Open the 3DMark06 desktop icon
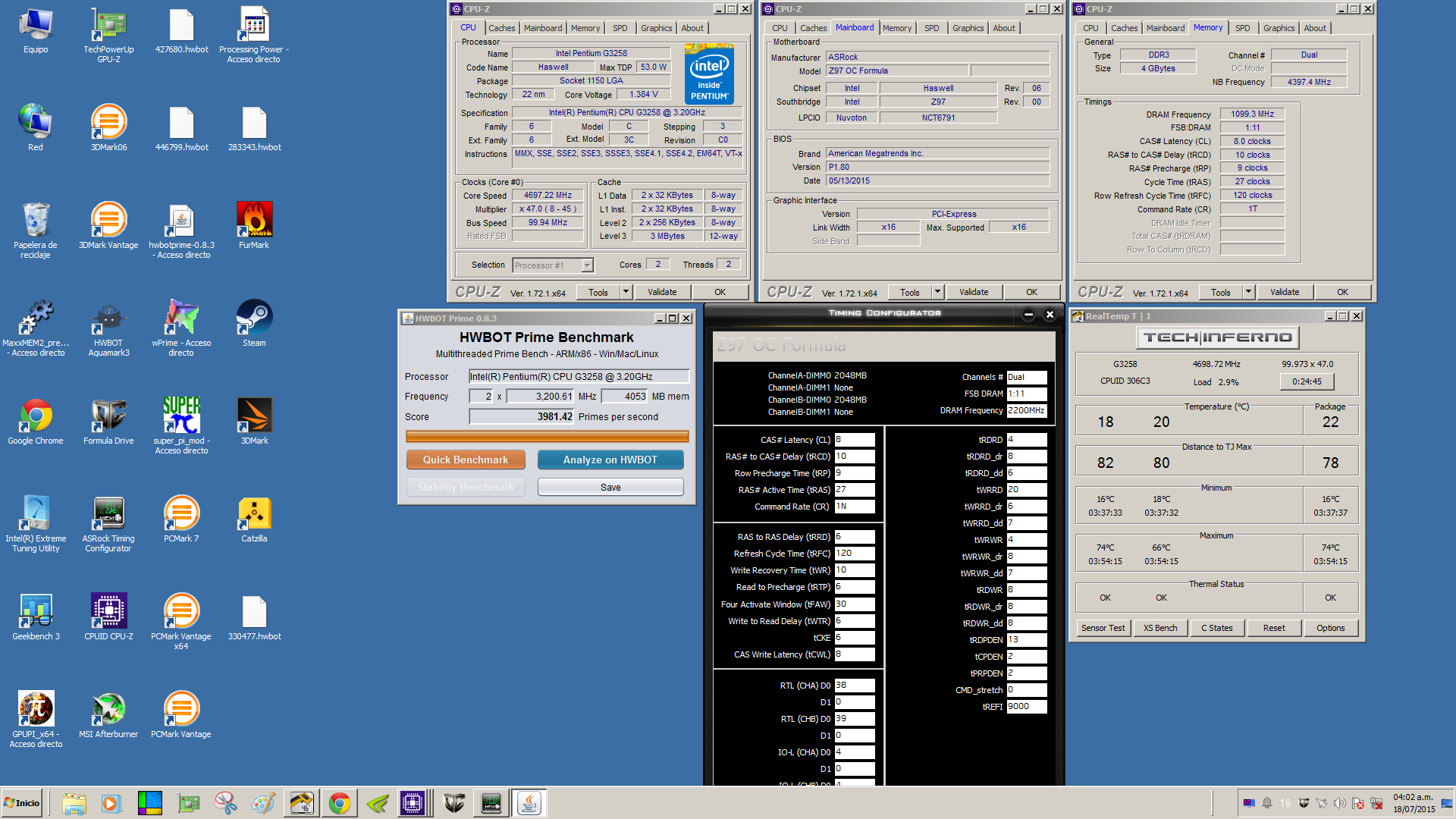The width and height of the screenshot is (1456, 819). pyautogui.click(x=108, y=127)
